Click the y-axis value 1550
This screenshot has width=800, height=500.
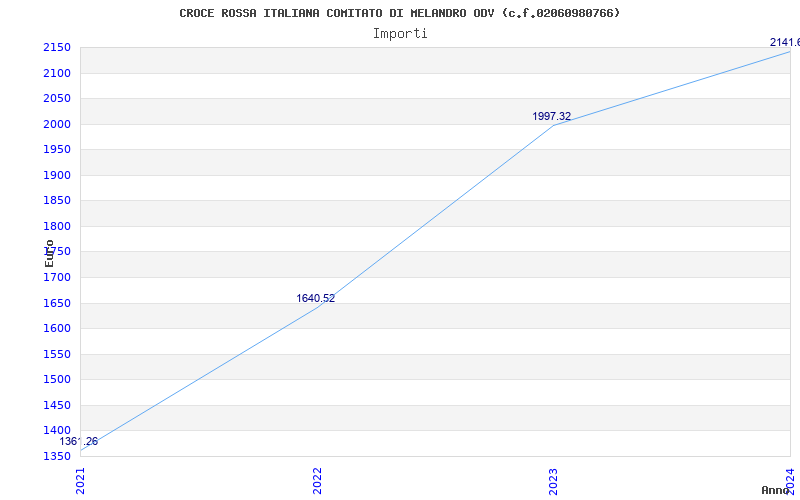pyautogui.click(x=57, y=355)
